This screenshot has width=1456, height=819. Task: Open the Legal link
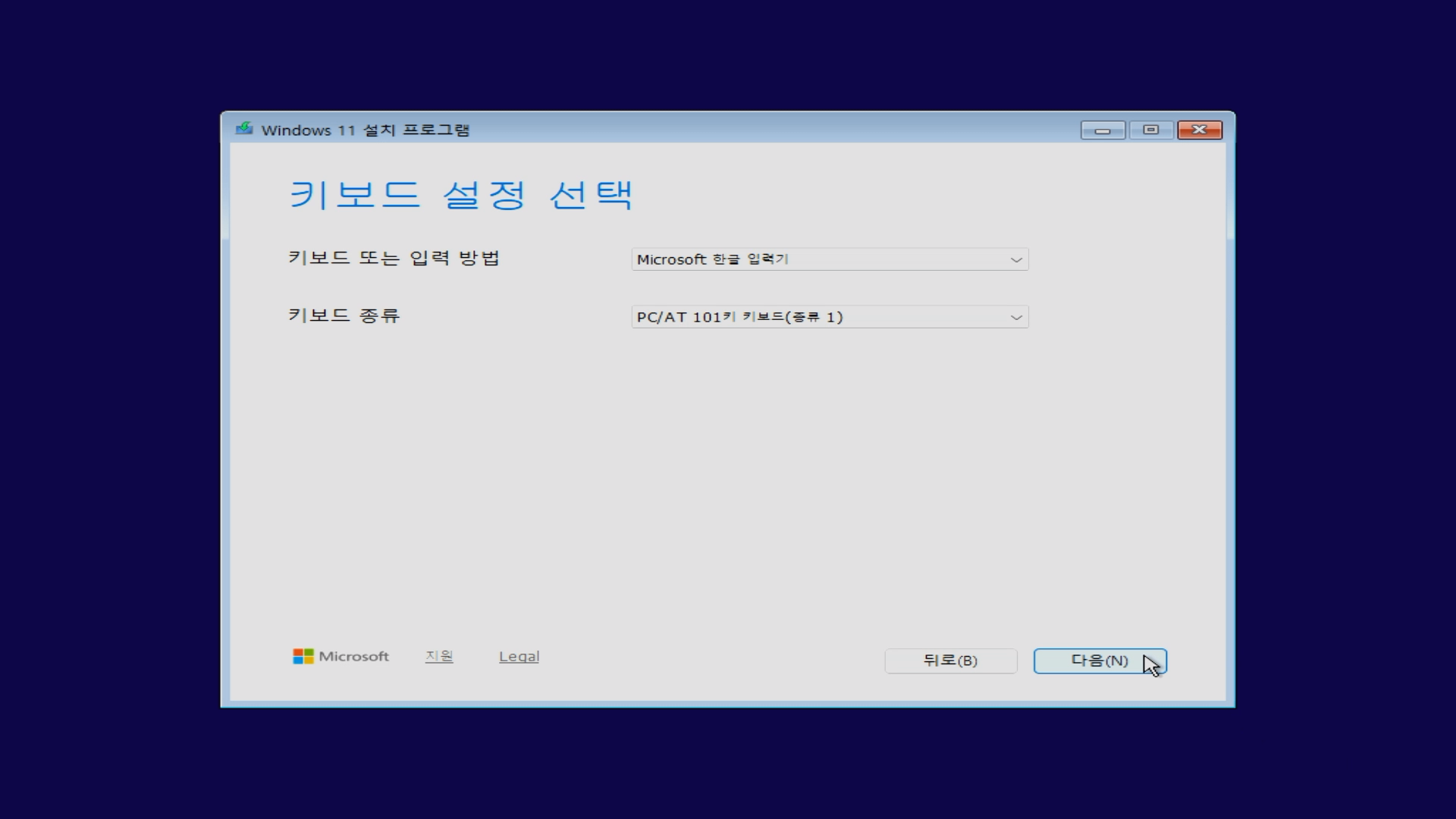[x=519, y=656]
